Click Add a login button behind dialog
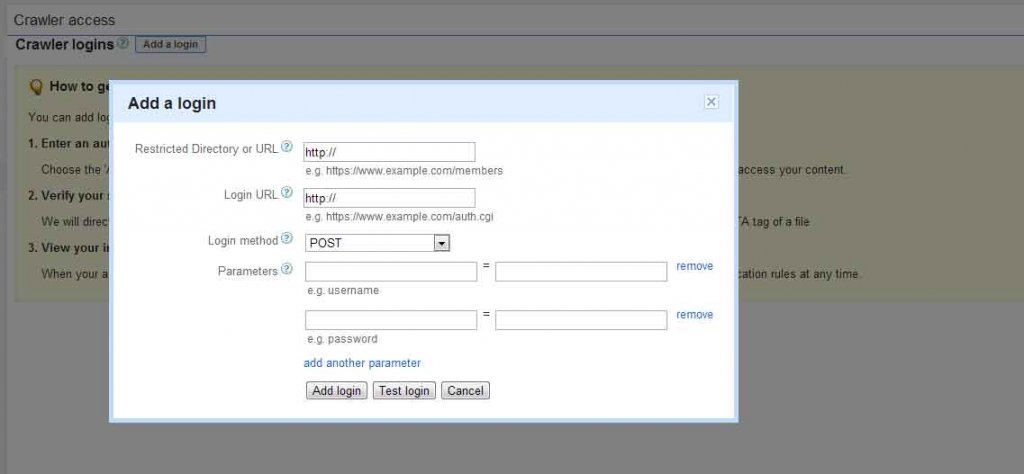1024x474 pixels. pyautogui.click(x=170, y=44)
